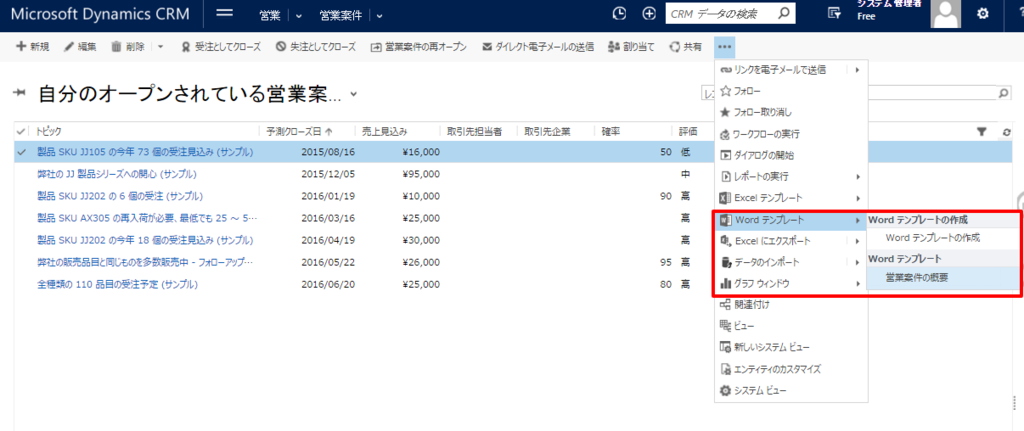Open 製品 SKU JJ202 の今年 18 個 link
The height and width of the screenshot is (431, 1024).
tap(145, 240)
